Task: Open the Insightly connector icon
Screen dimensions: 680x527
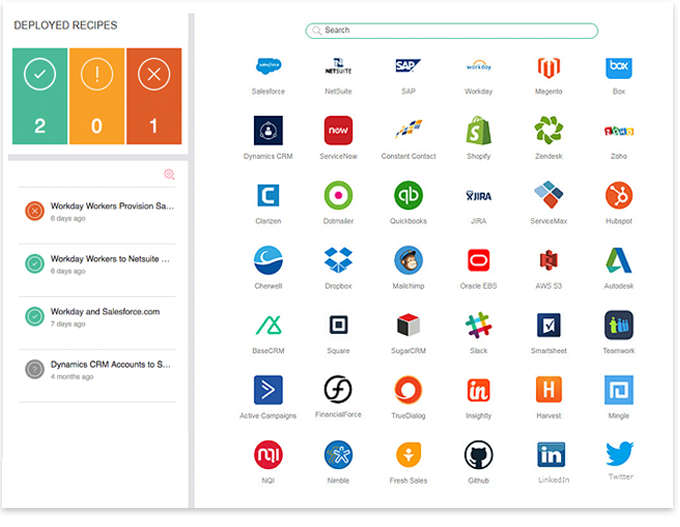Action: [x=478, y=390]
